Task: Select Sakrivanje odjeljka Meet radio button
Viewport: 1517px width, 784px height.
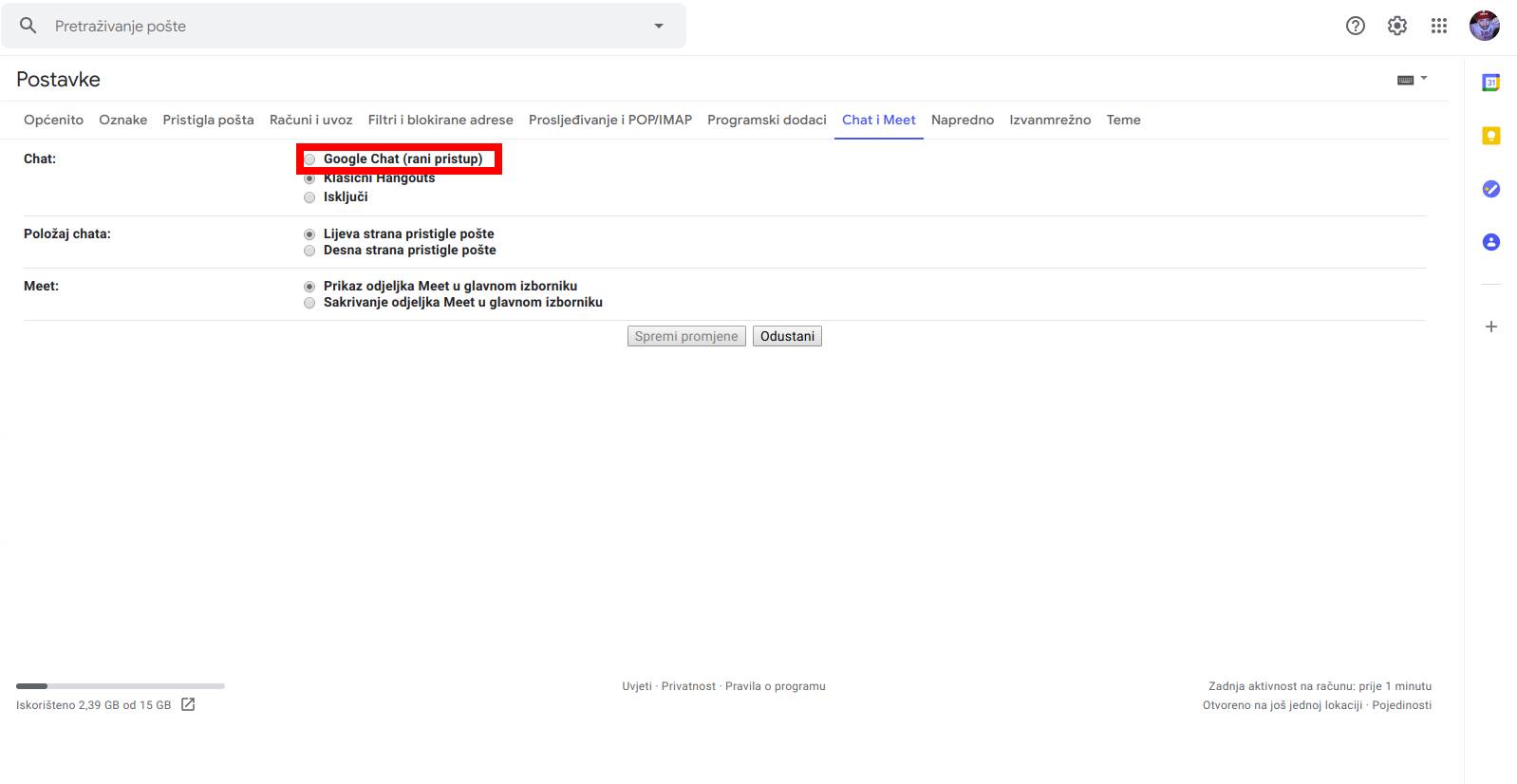Action: point(309,303)
